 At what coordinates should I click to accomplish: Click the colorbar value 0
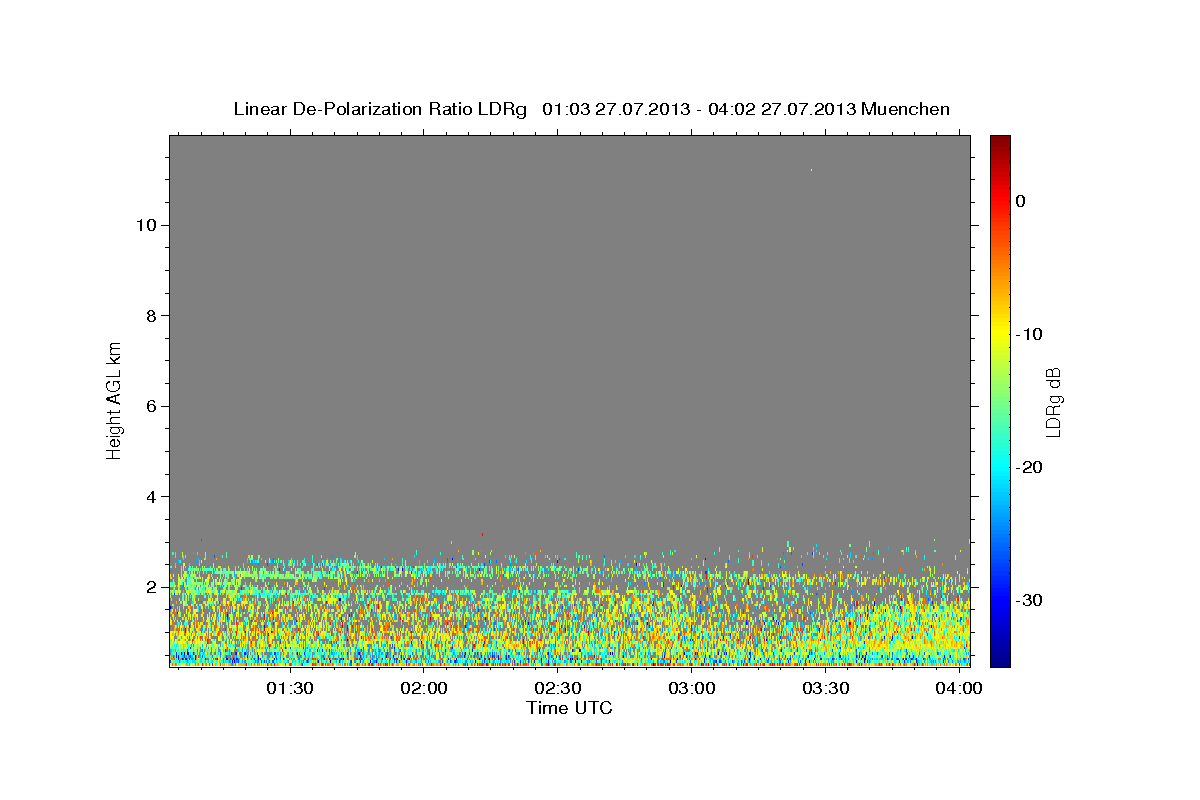click(1021, 201)
